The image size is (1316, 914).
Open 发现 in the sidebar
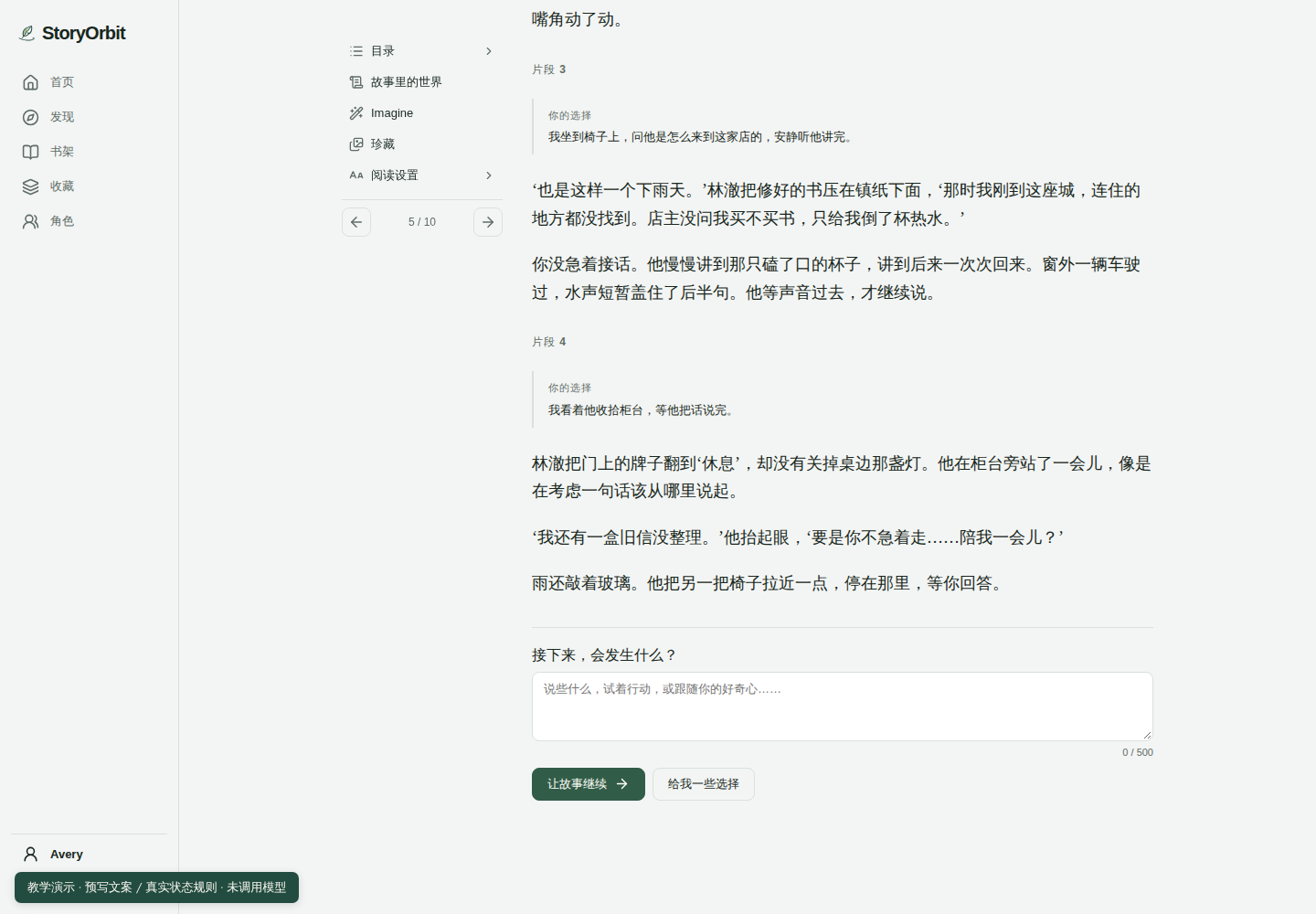(89, 117)
